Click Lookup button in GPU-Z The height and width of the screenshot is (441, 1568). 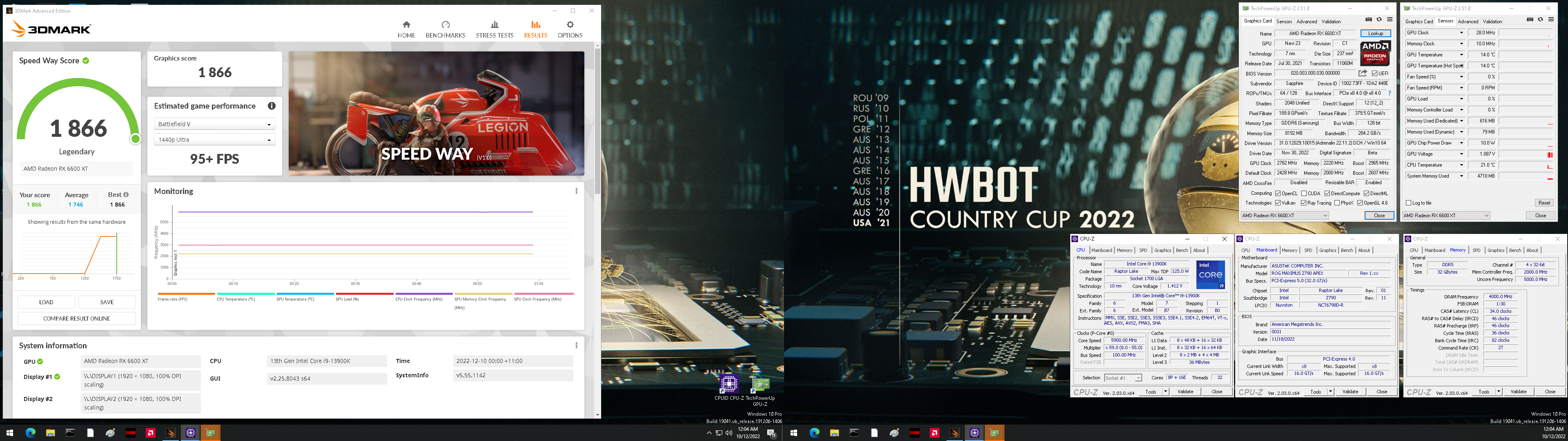(1375, 33)
